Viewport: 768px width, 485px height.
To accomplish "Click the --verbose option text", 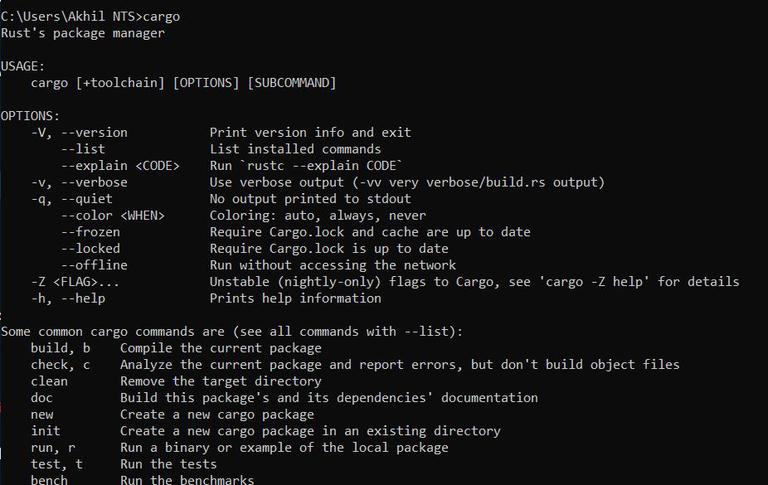I will pos(94,182).
